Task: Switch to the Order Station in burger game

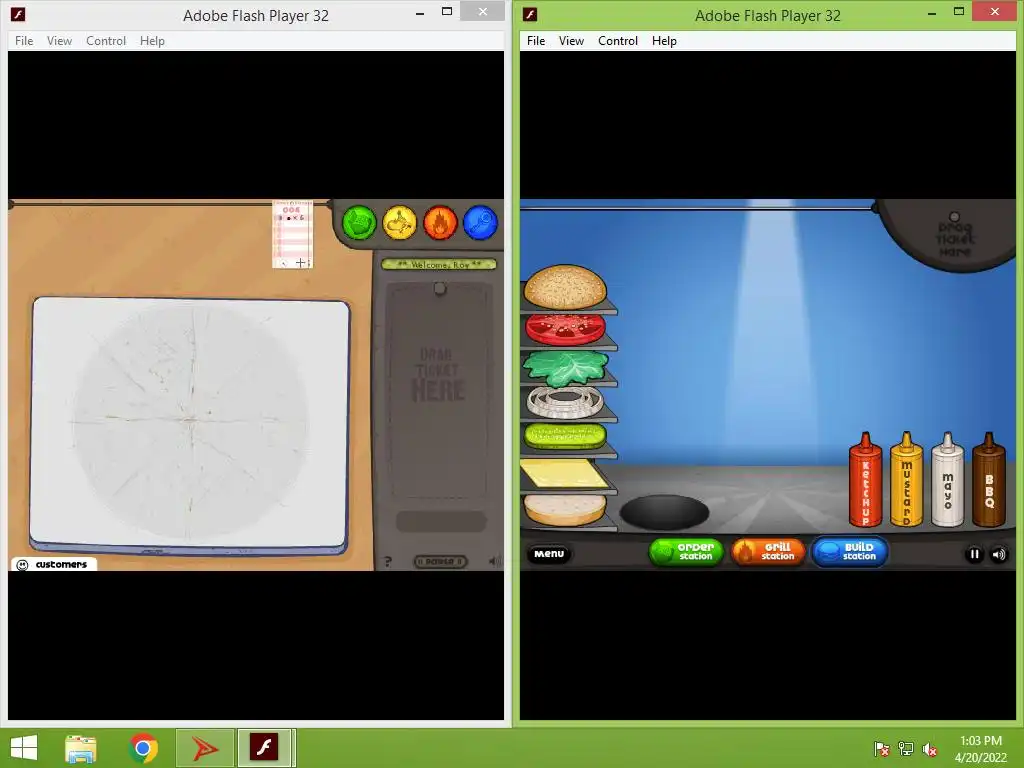Action: [686, 552]
